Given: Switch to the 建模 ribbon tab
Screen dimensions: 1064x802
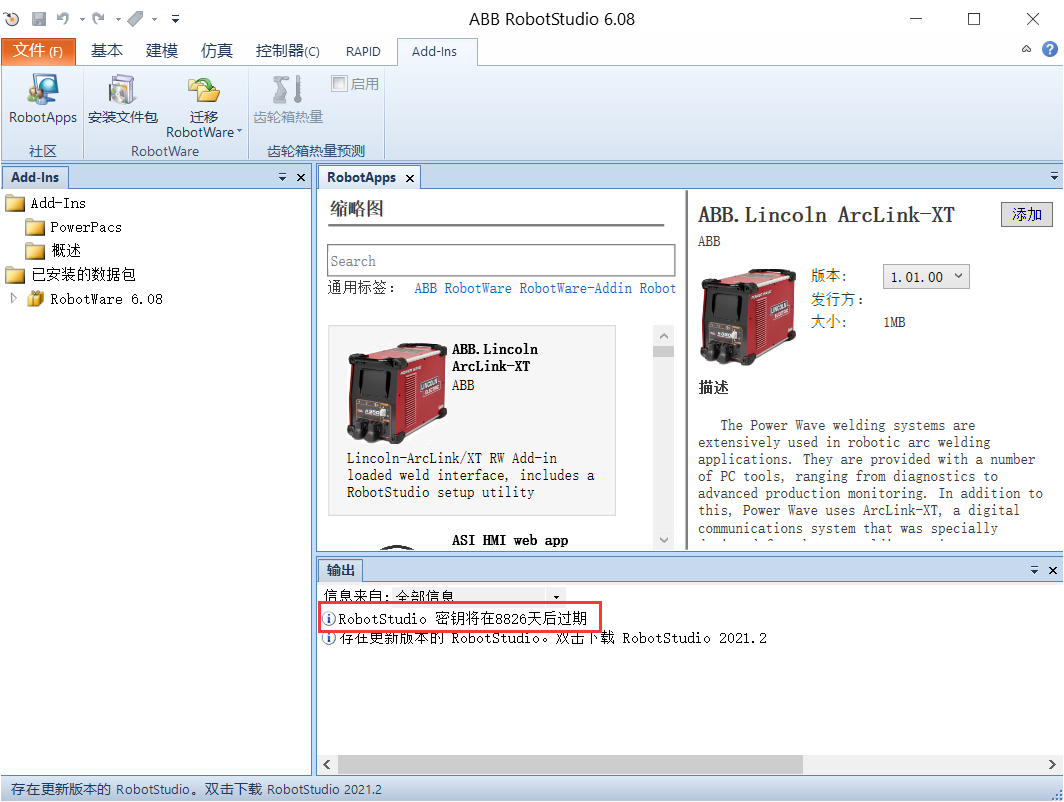Looking at the screenshot, I should click(x=162, y=51).
